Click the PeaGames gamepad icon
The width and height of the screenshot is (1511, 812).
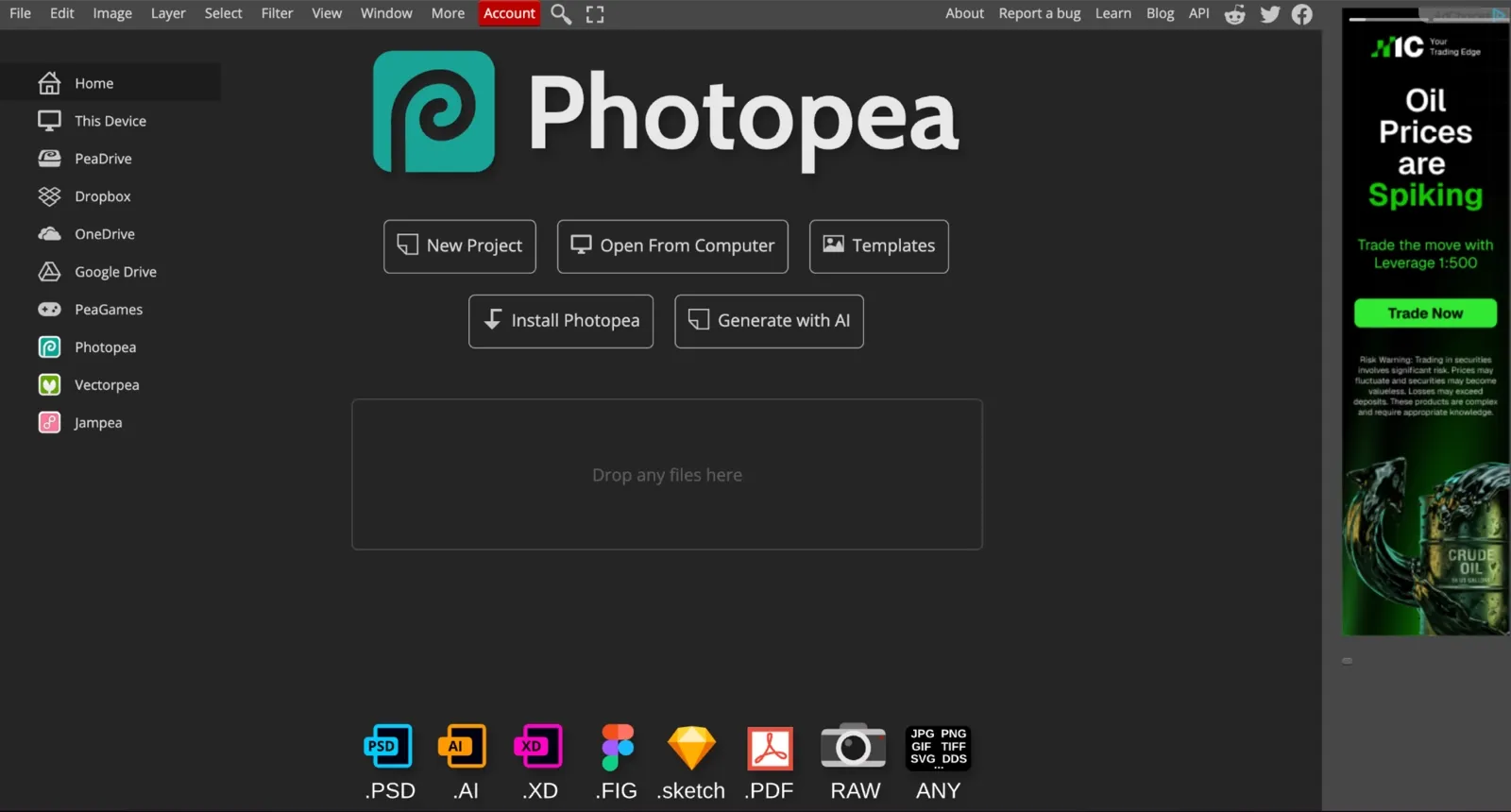coord(49,310)
